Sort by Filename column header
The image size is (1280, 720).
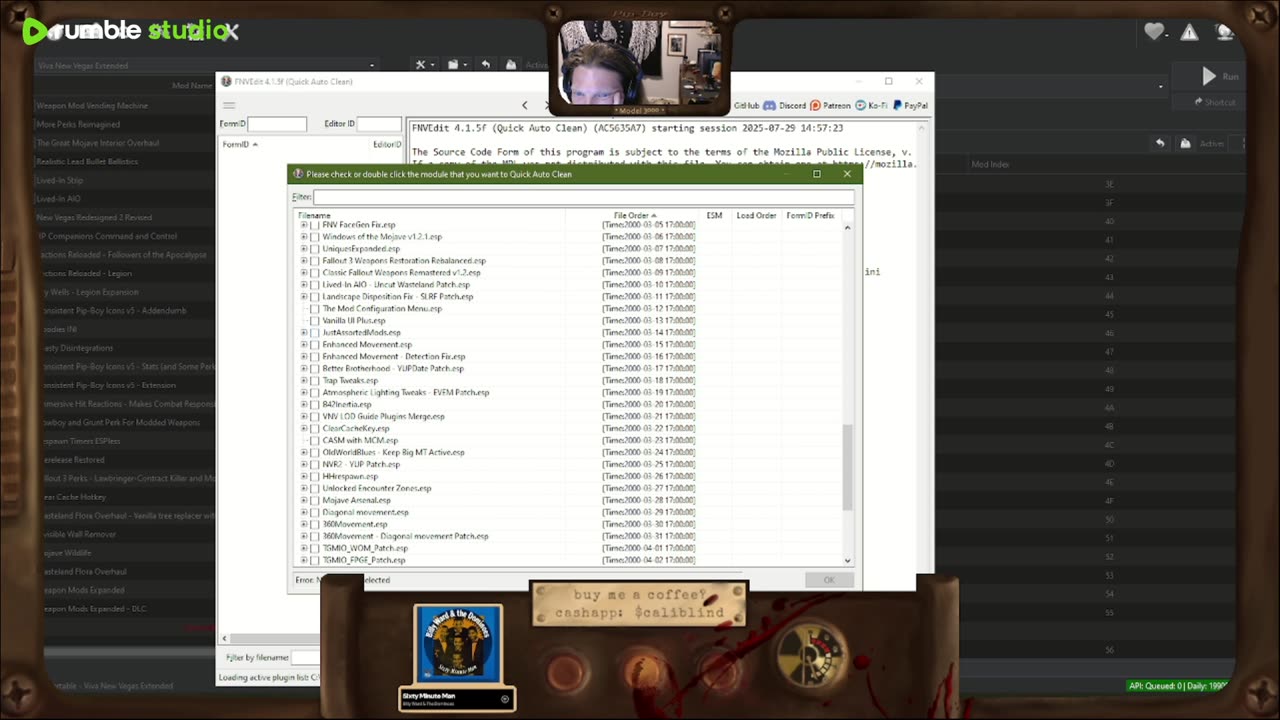coord(314,215)
